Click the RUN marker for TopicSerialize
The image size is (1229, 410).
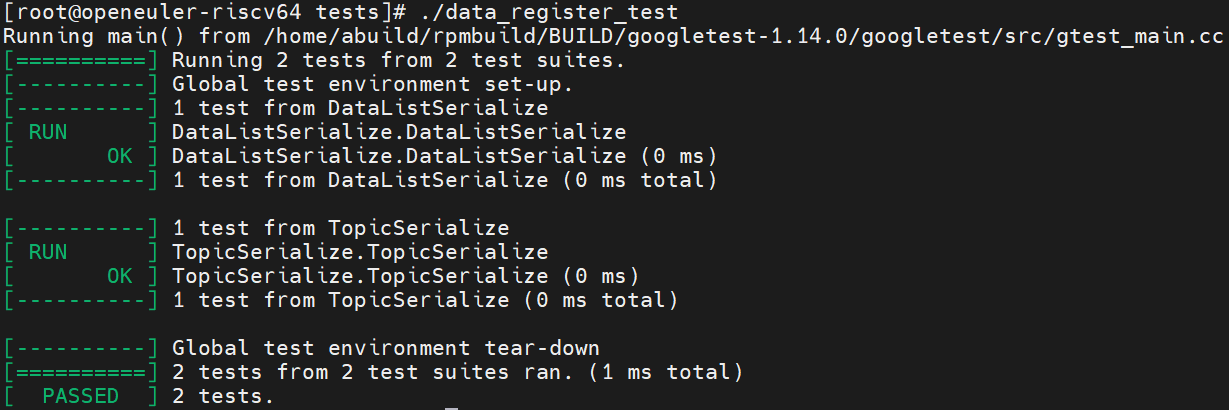[48, 252]
